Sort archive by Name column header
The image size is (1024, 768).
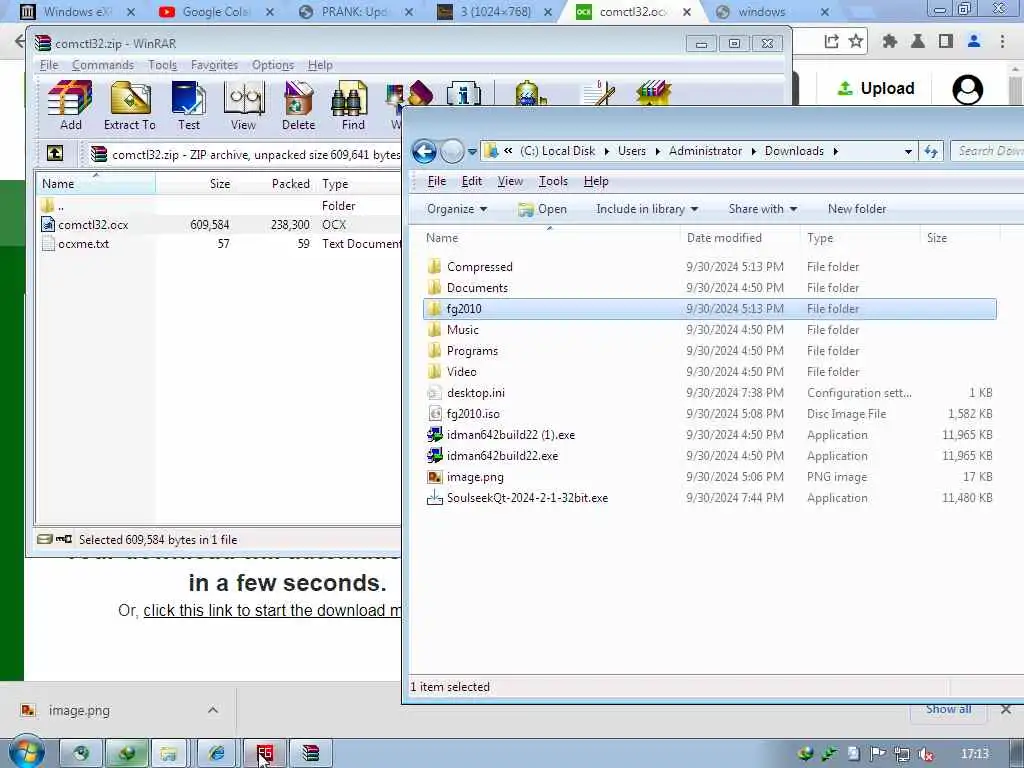pyautogui.click(x=96, y=184)
